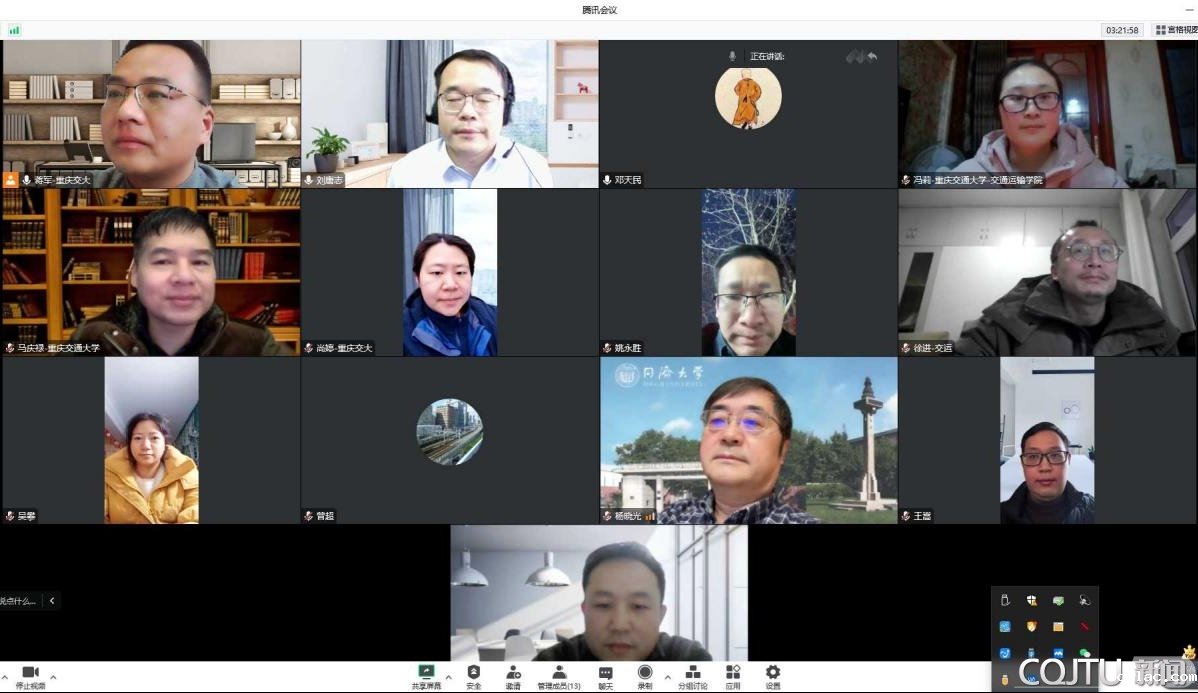
Task: Expand recording options arrow beside 录制
Action: [666, 678]
